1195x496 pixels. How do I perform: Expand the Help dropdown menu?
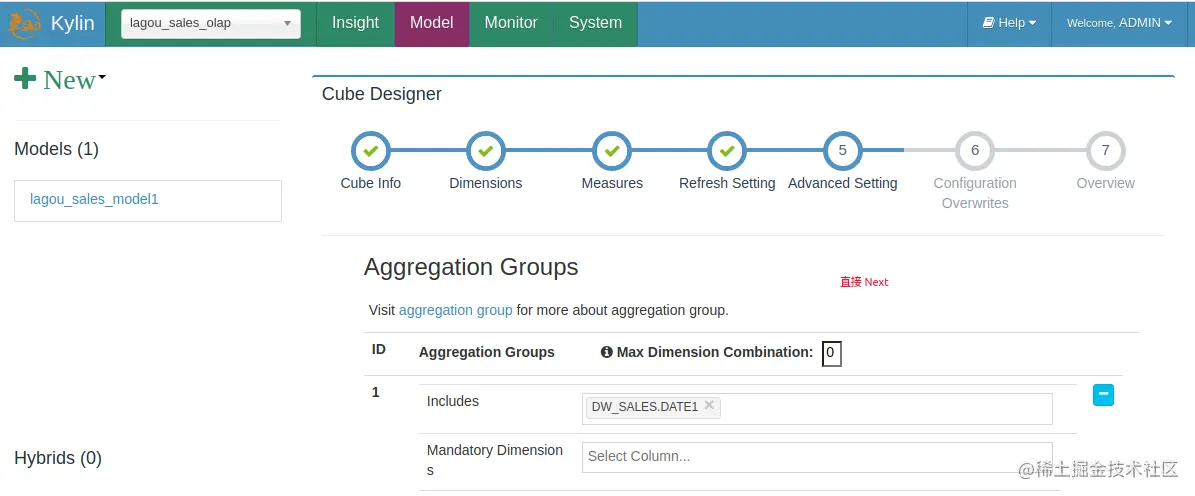coord(1009,23)
